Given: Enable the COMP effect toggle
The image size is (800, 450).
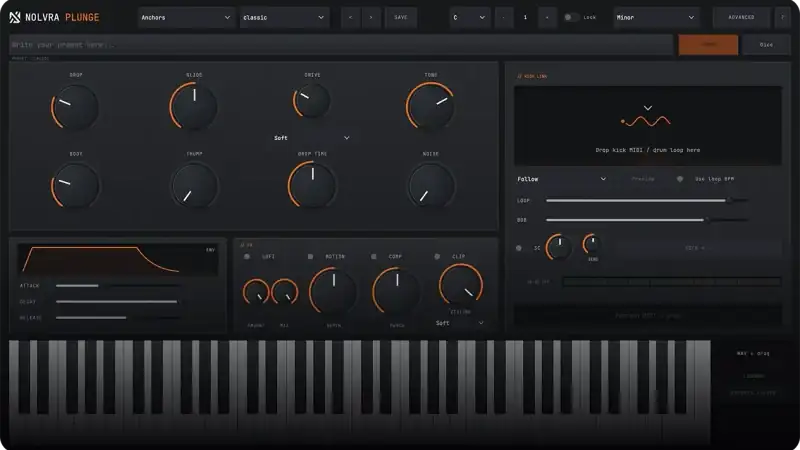Looking at the screenshot, I should click(x=373, y=257).
